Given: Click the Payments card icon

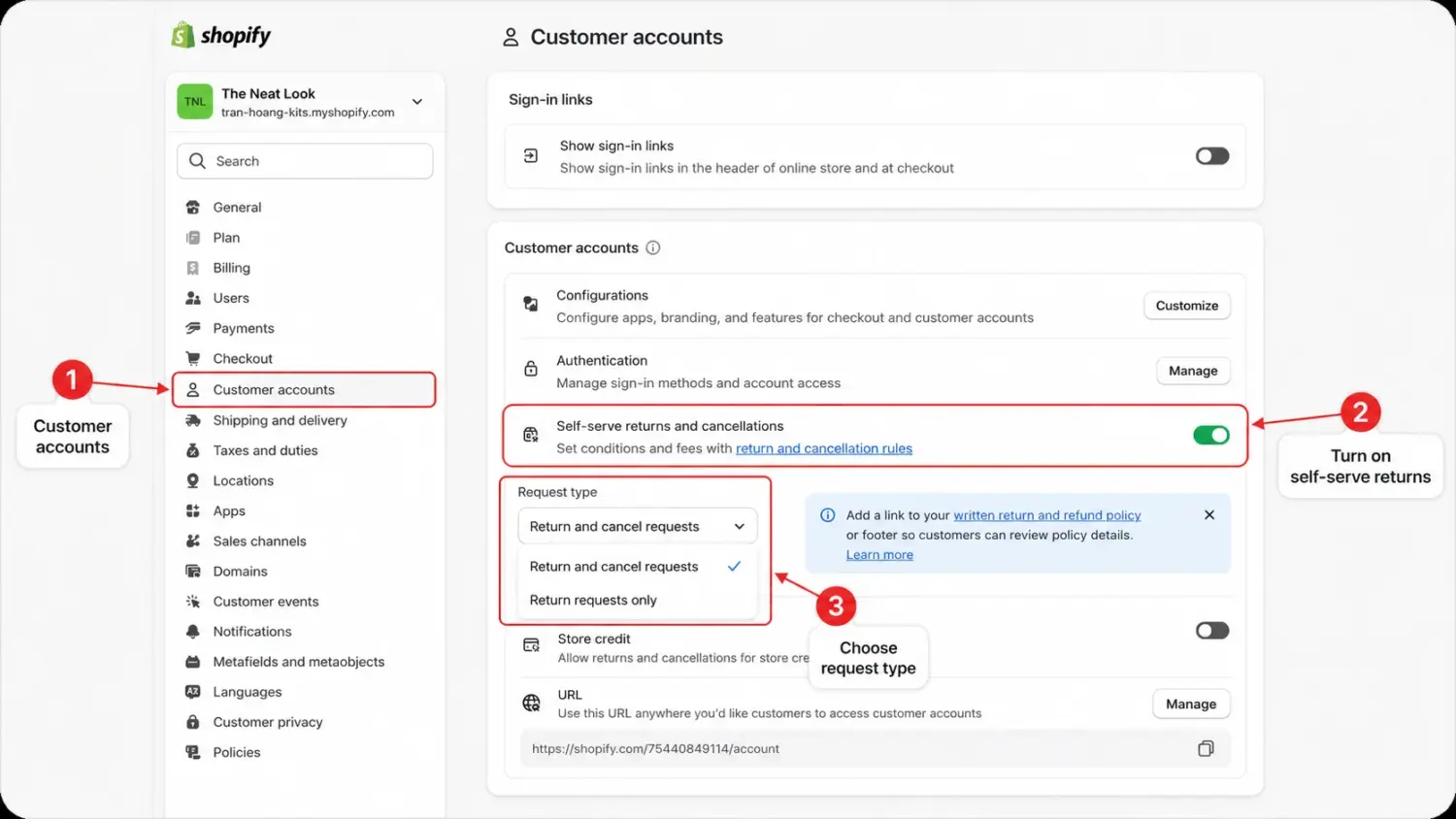Looking at the screenshot, I should coord(193,328).
